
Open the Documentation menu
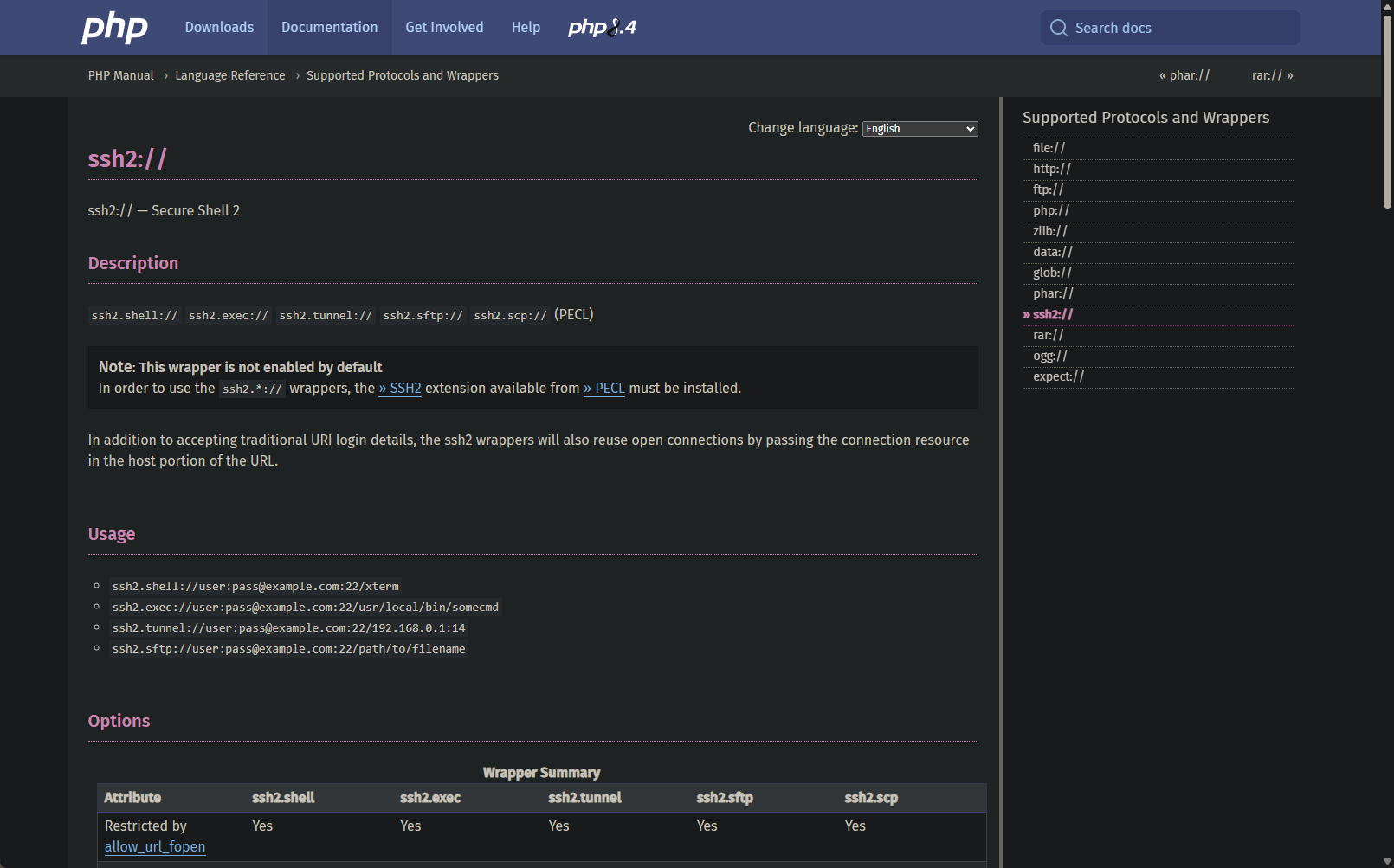tap(329, 28)
